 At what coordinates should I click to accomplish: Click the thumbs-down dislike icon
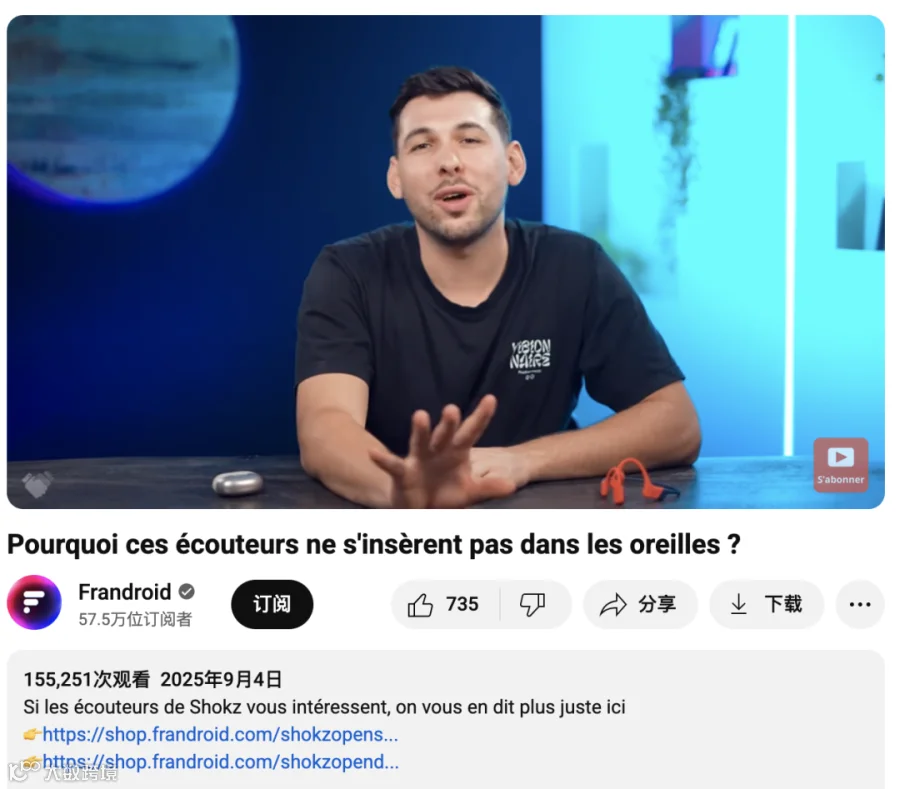point(532,605)
